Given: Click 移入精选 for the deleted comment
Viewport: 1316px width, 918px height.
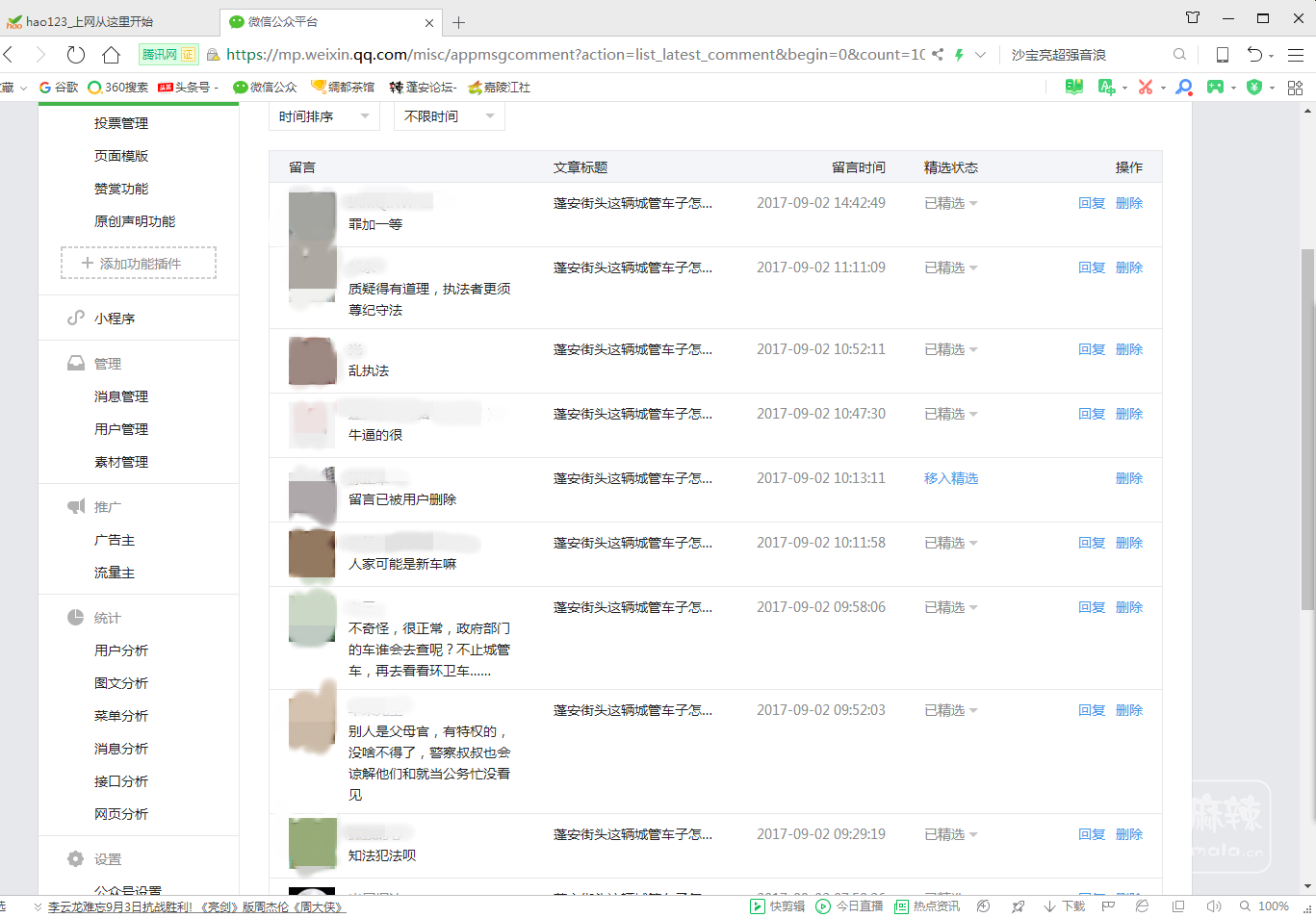Looking at the screenshot, I should coord(951,478).
